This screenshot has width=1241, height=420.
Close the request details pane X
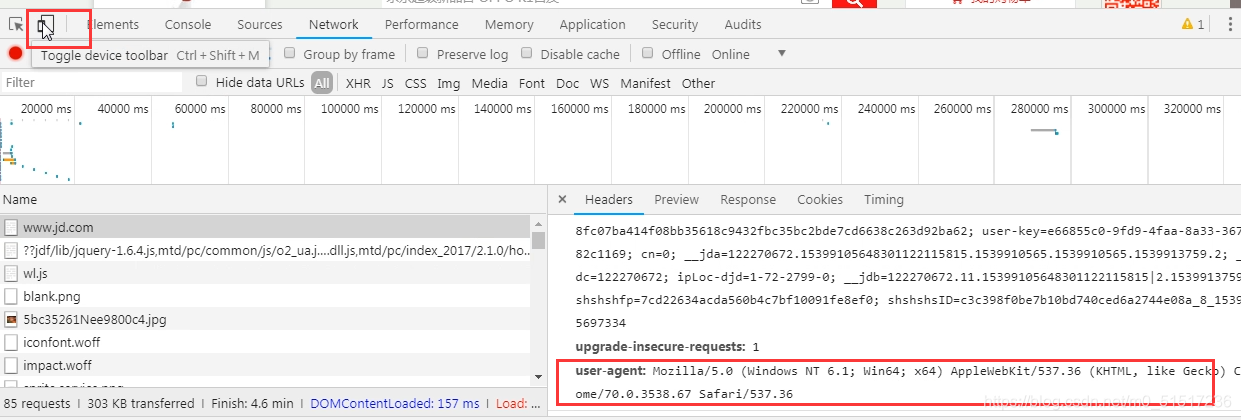point(562,199)
